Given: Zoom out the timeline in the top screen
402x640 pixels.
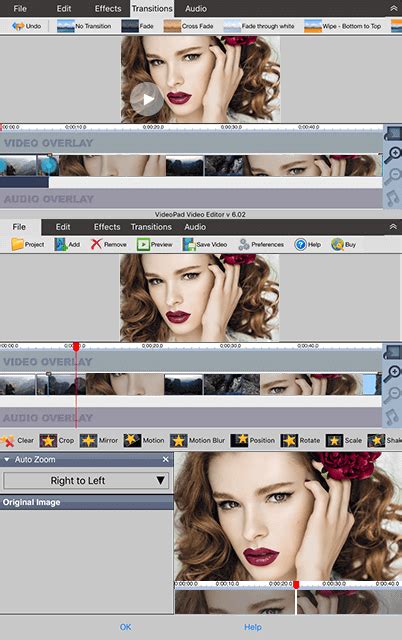Looking at the screenshot, I should point(393,176).
